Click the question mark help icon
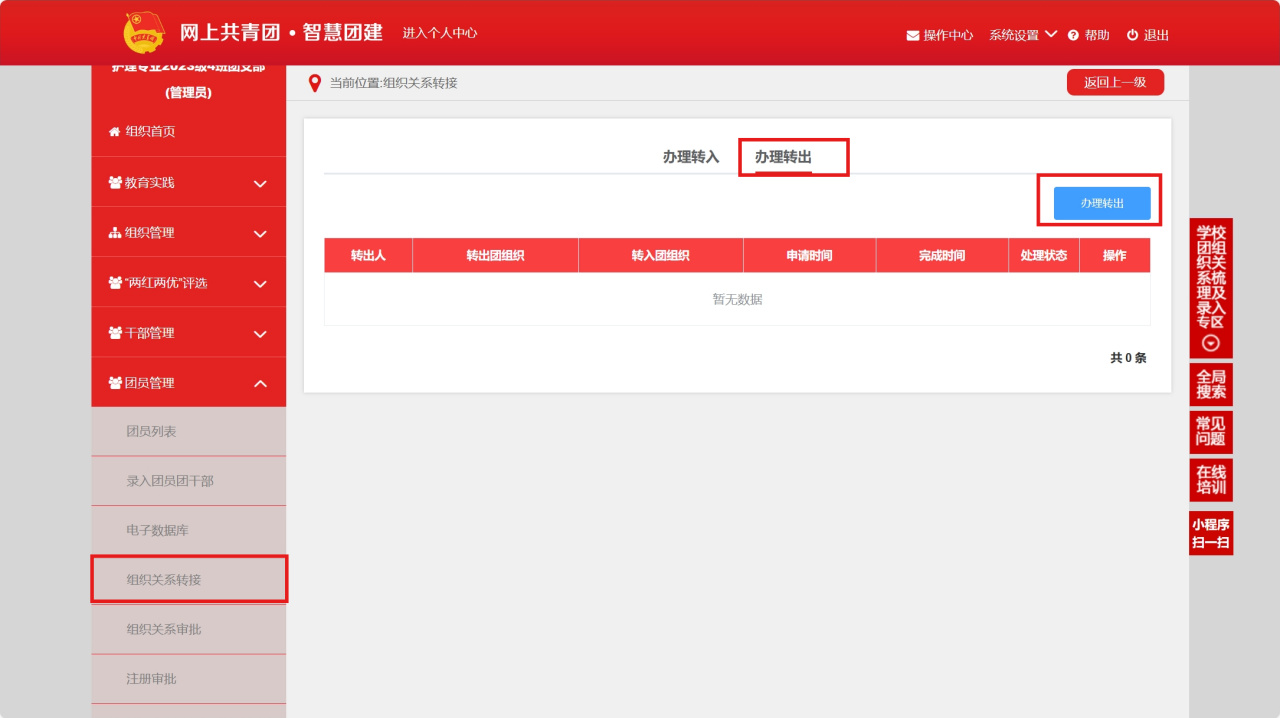This screenshot has height=718, width=1280. tap(1073, 35)
